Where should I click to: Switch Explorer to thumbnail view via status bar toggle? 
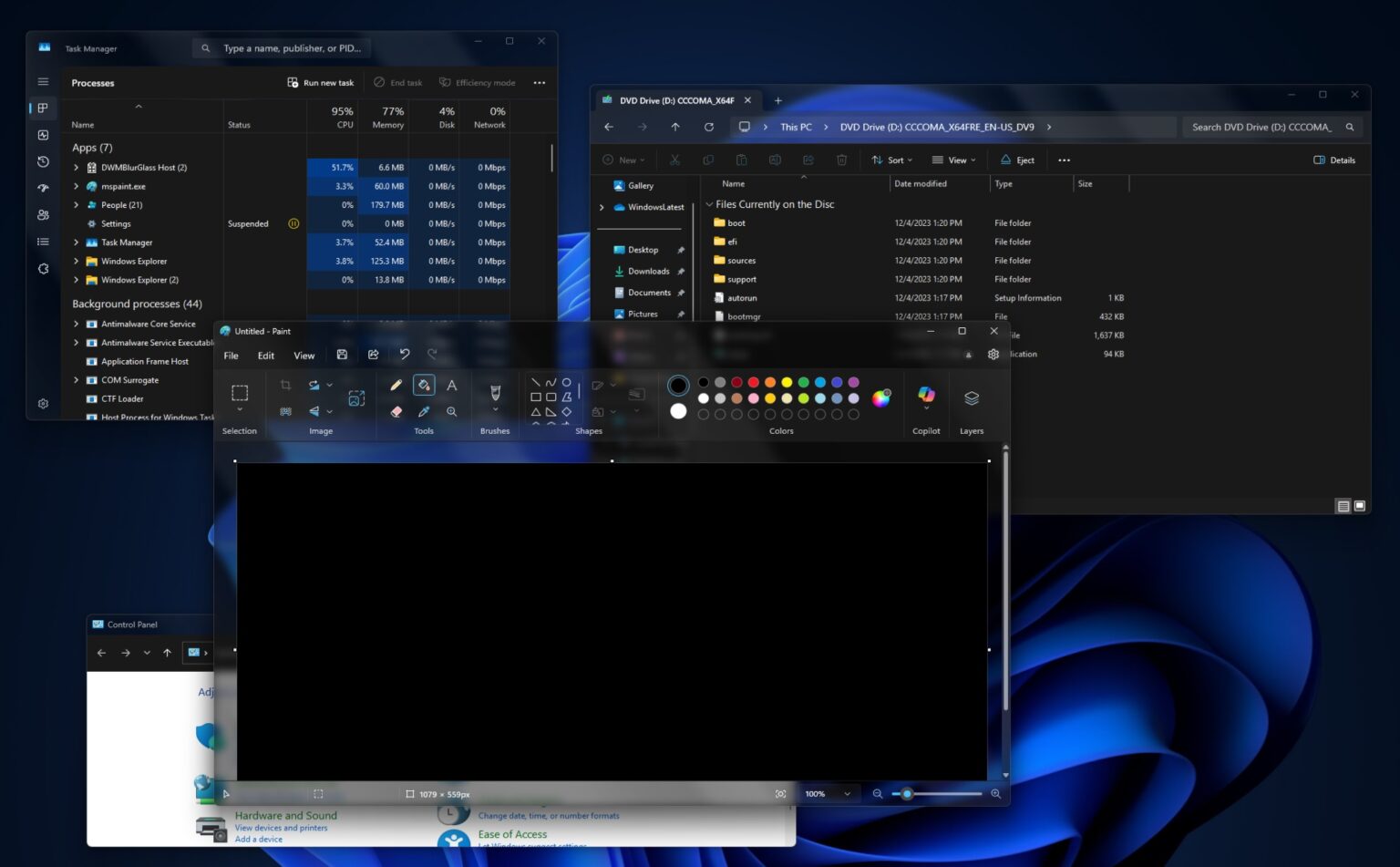click(1359, 505)
